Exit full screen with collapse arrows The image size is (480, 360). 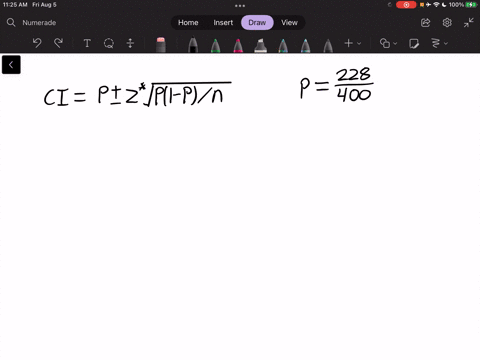(469, 23)
